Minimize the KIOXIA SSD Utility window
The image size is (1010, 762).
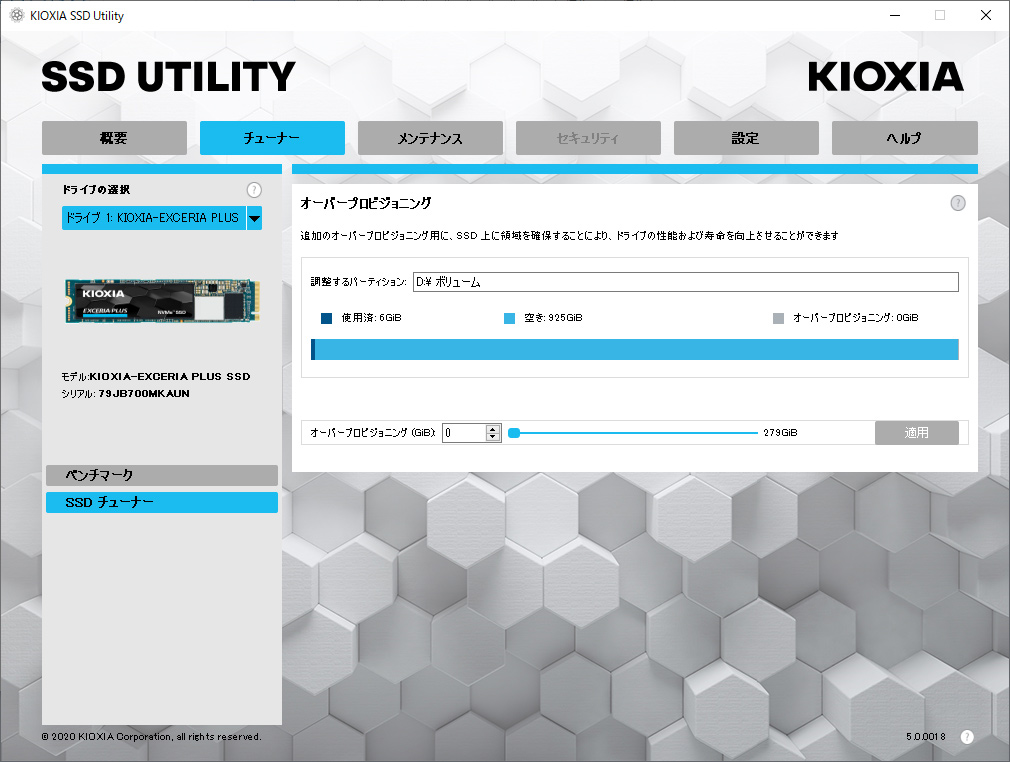895,15
